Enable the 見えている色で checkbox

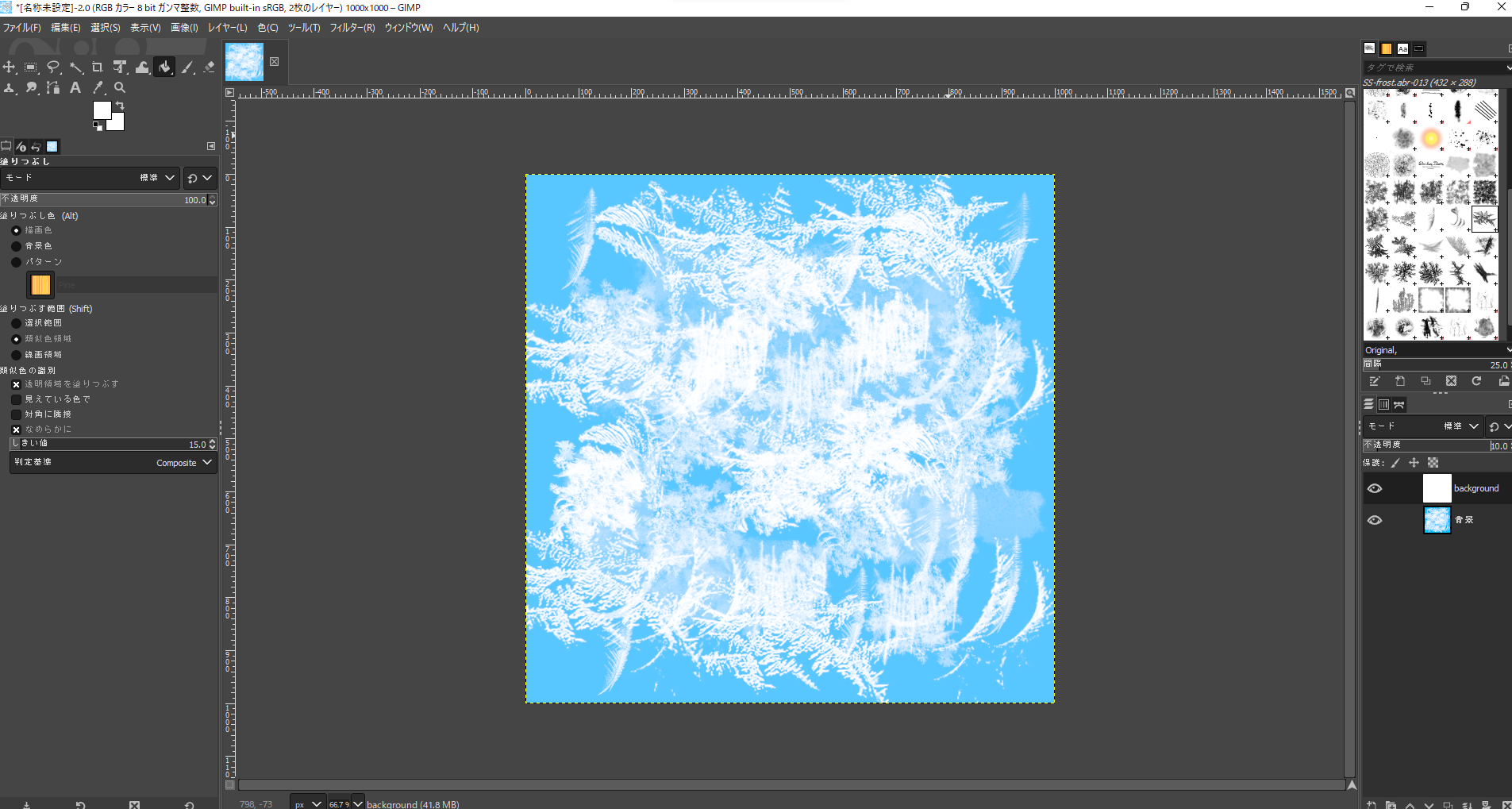click(17, 399)
